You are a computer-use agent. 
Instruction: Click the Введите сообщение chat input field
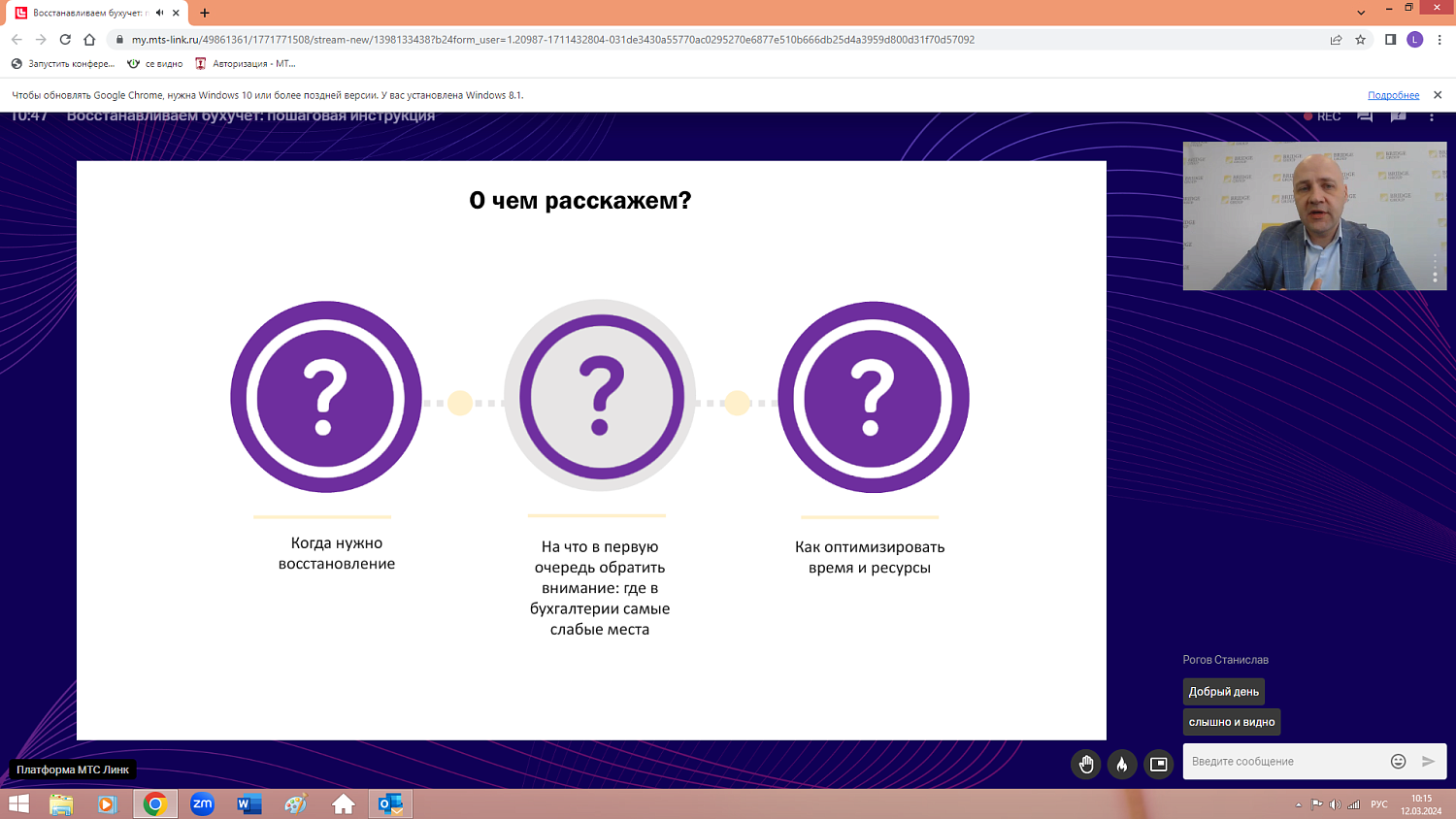(x=1272, y=761)
